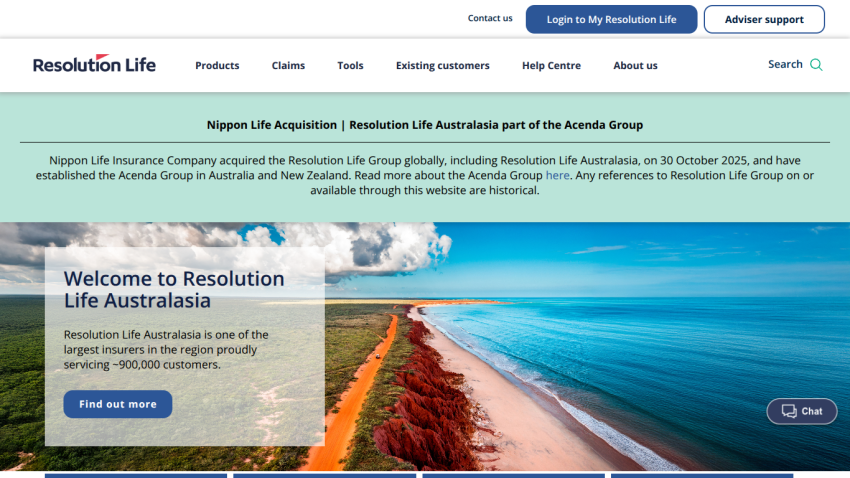Viewport: 850px width, 478px height.
Task: Click the text mentioning ~900,000 customers
Action: click(x=166, y=350)
